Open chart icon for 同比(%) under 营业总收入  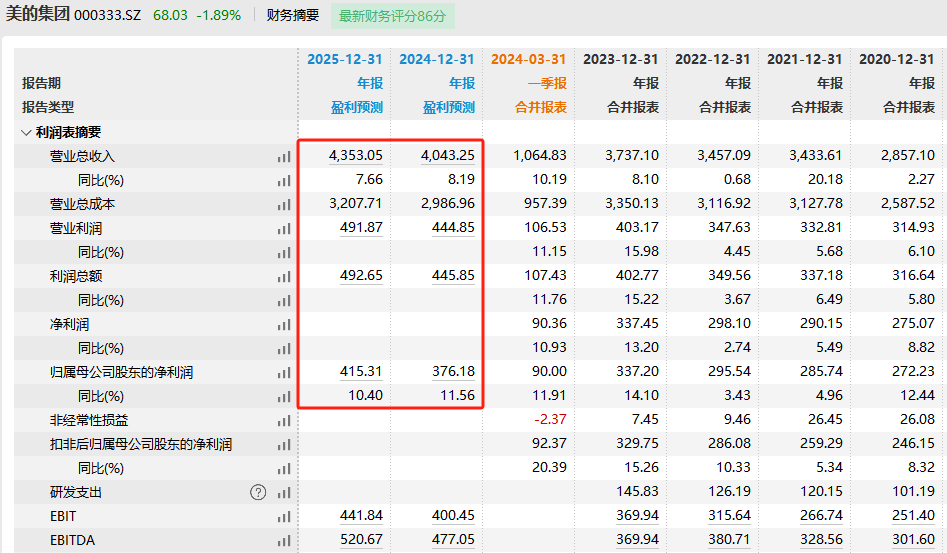click(284, 181)
